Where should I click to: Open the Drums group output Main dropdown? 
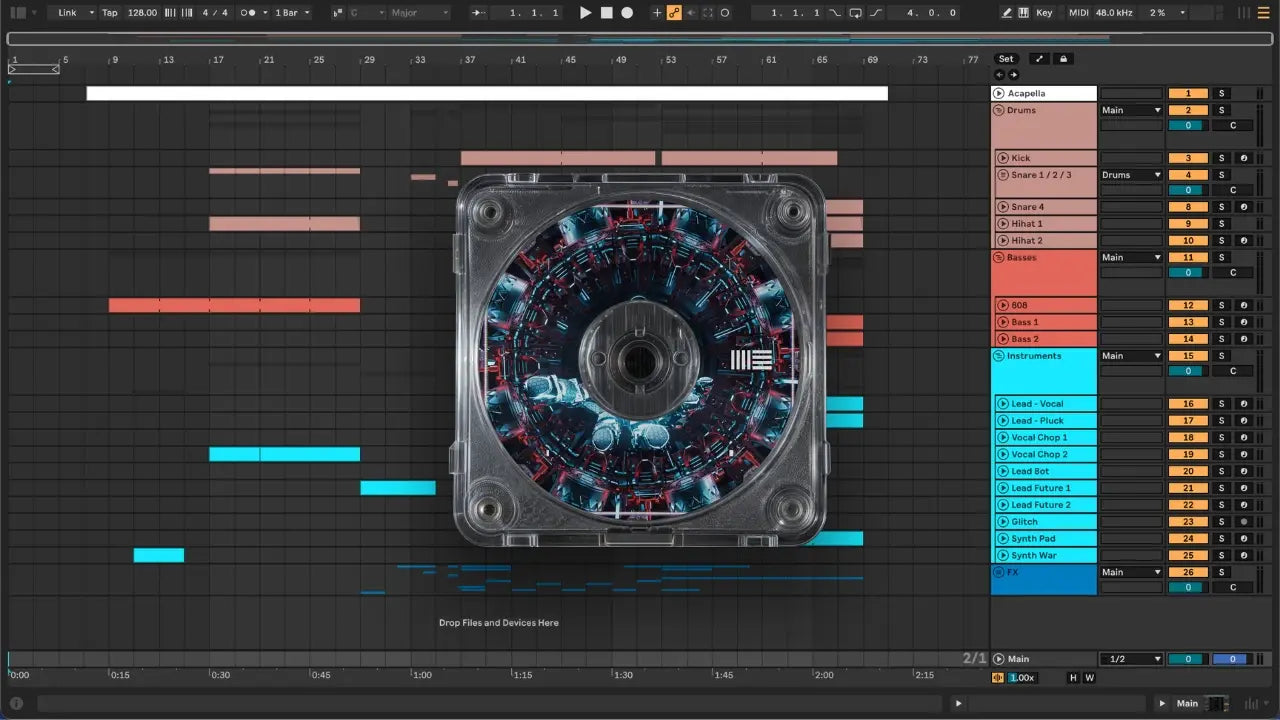click(1131, 110)
